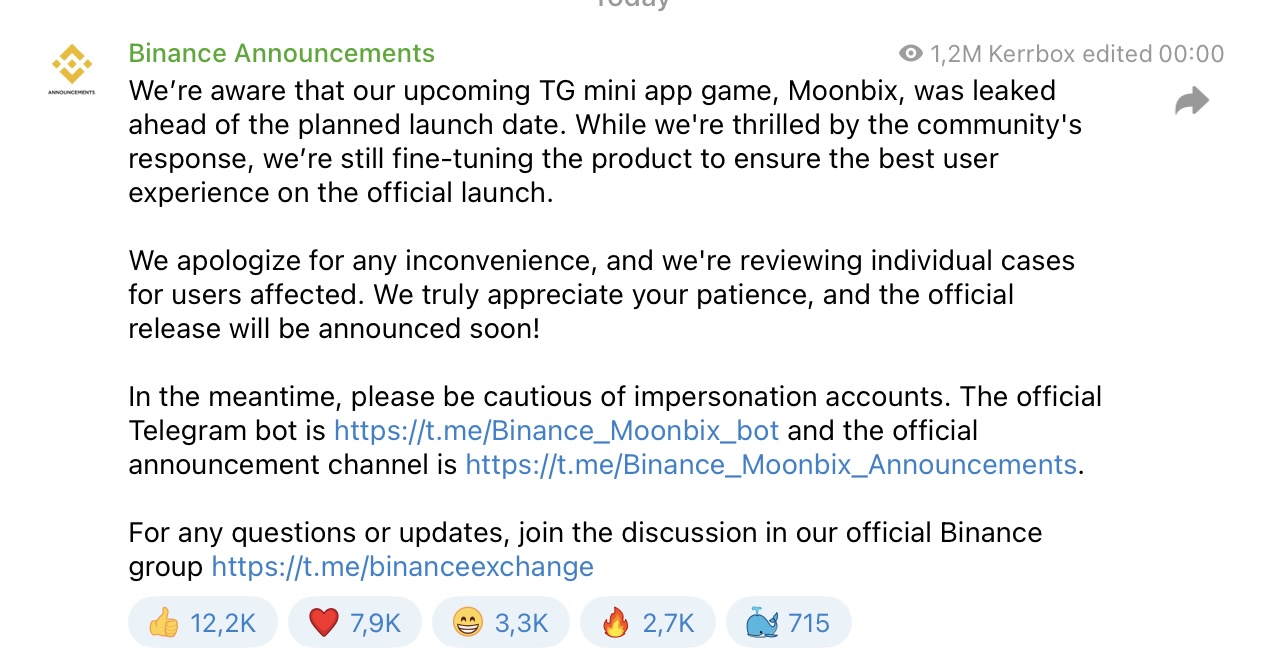This screenshot has height=670, width=1264.
Task: Click the eye views icon
Action: point(910,54)
